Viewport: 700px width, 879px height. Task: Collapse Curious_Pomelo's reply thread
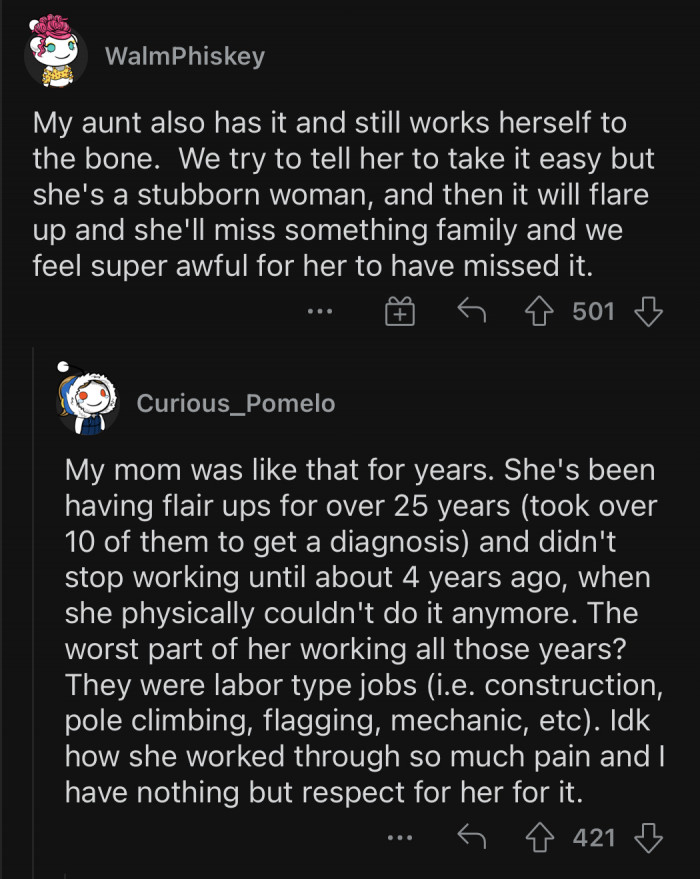coord(36,600)
